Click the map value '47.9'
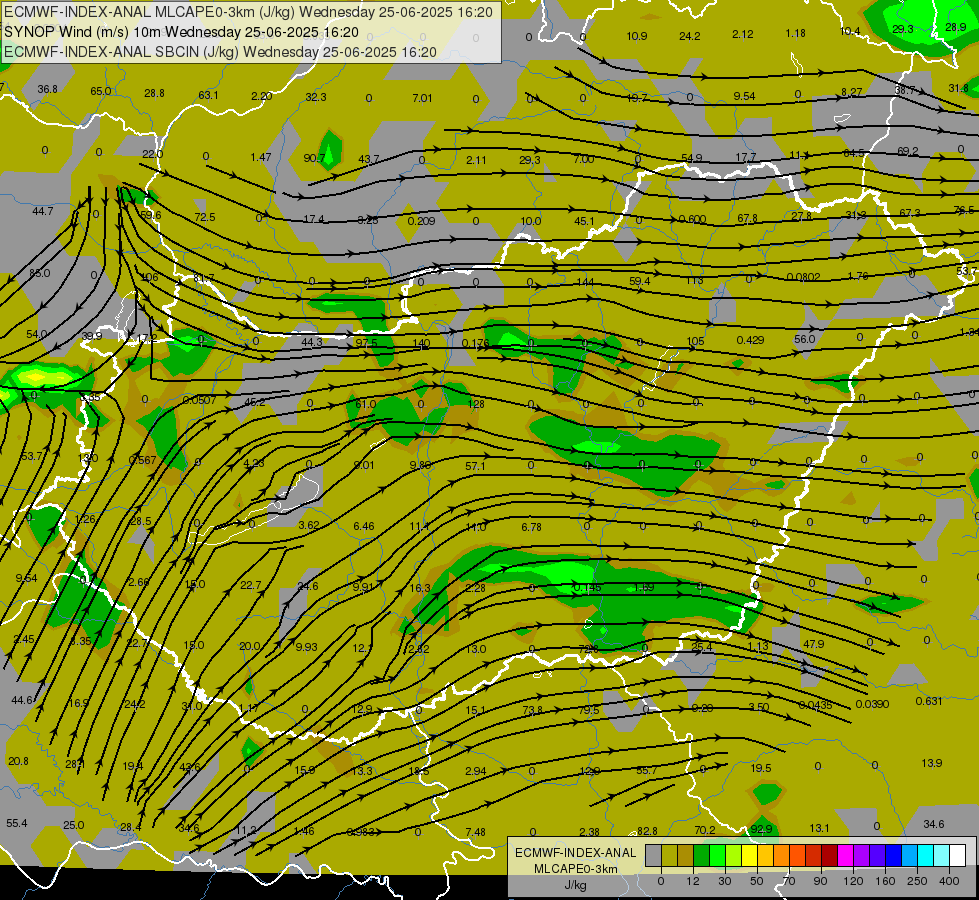Image resolution: width=979 pixels, height=900 pixels. [814, 643]
